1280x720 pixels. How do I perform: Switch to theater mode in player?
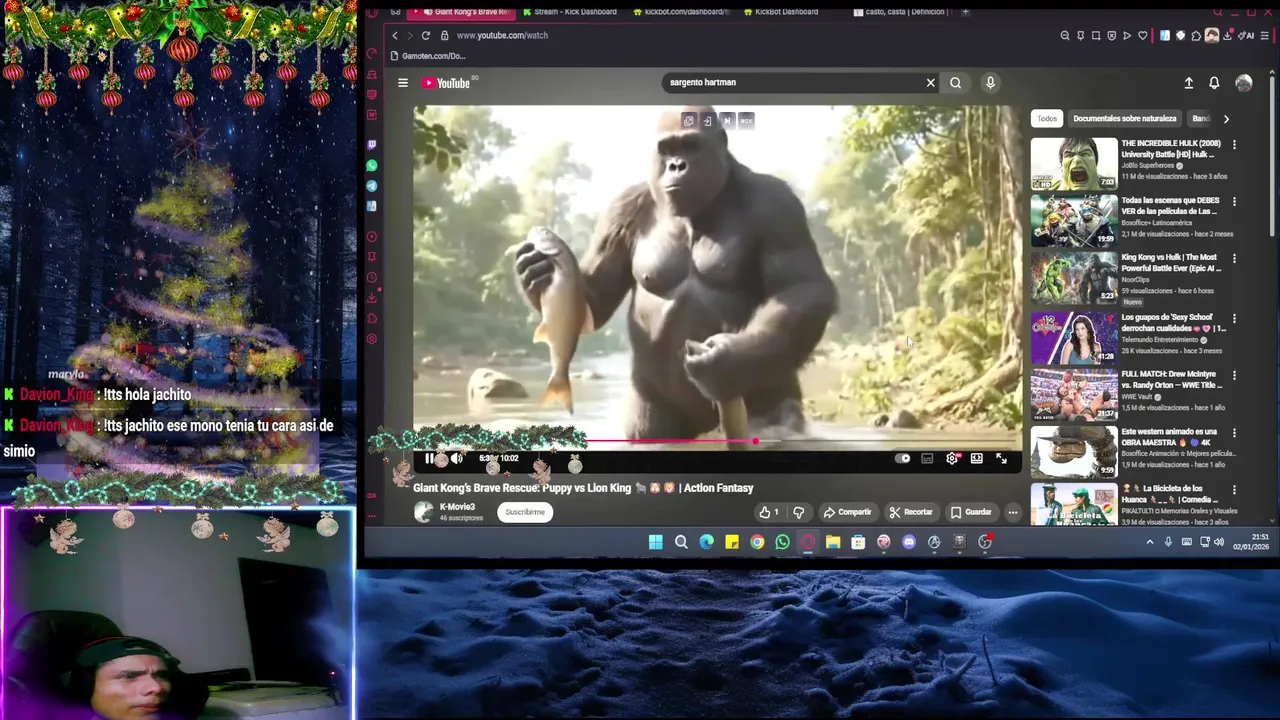[976, 459]
